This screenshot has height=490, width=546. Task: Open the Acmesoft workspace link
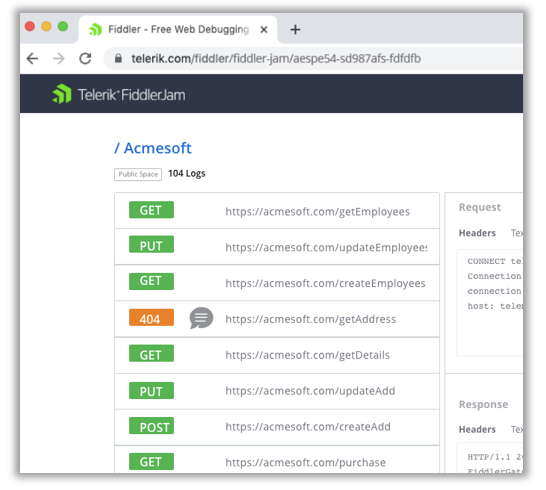pos(153,148)
